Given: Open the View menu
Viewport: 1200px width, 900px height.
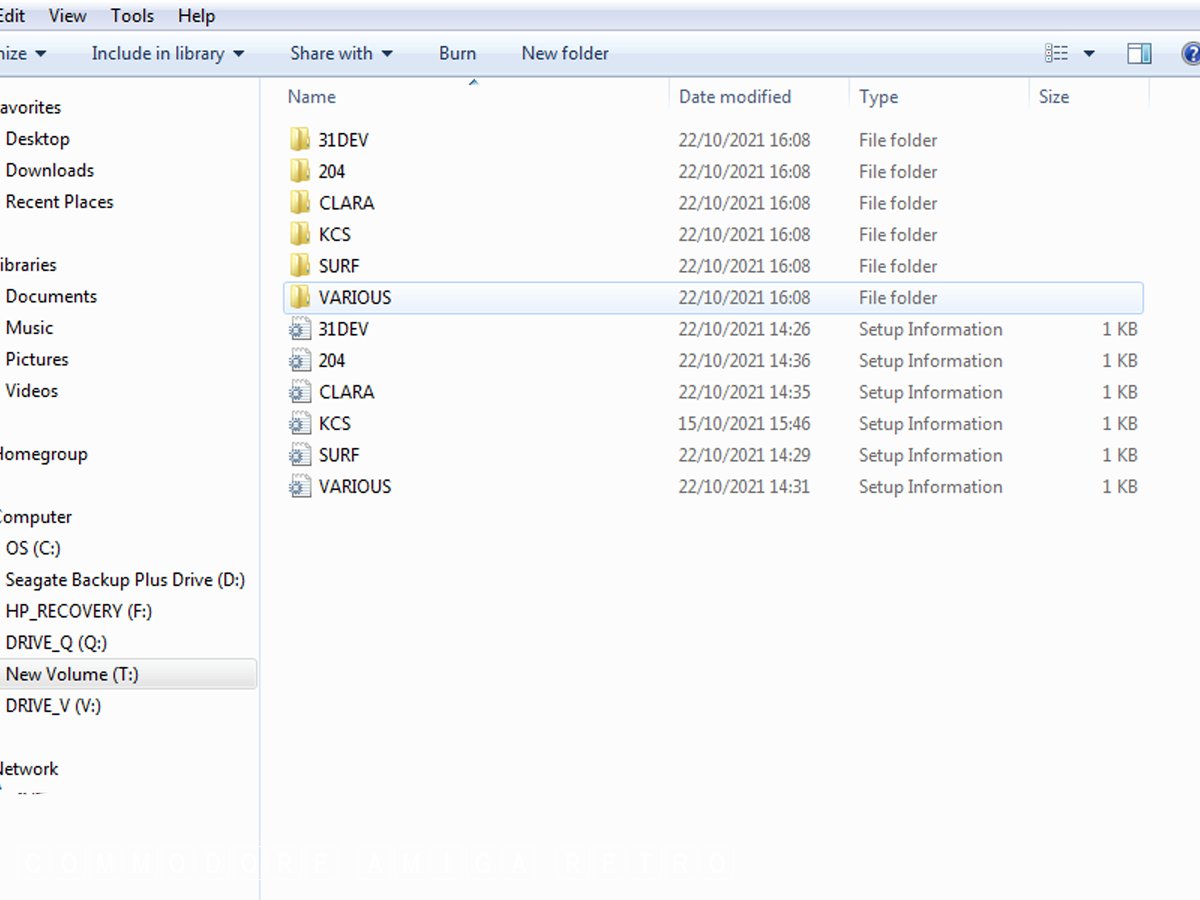Looking at the screenshot, I should 67,16.
